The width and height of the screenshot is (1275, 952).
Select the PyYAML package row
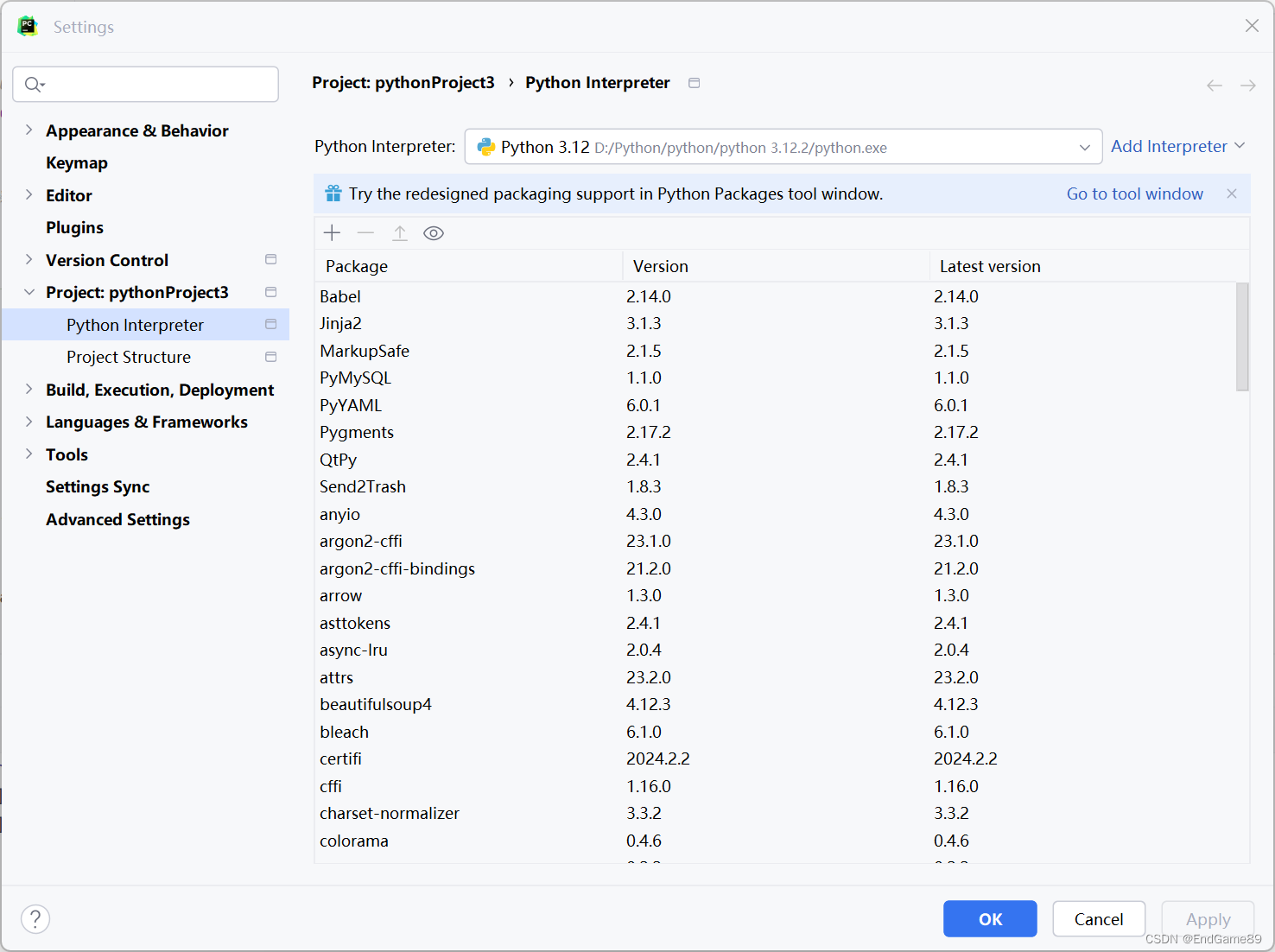pos(775,405)
